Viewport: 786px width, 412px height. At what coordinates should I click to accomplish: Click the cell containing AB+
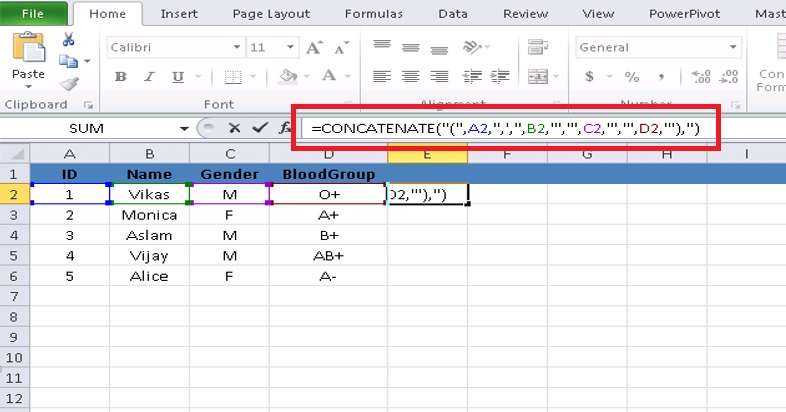tap(328, 256)
